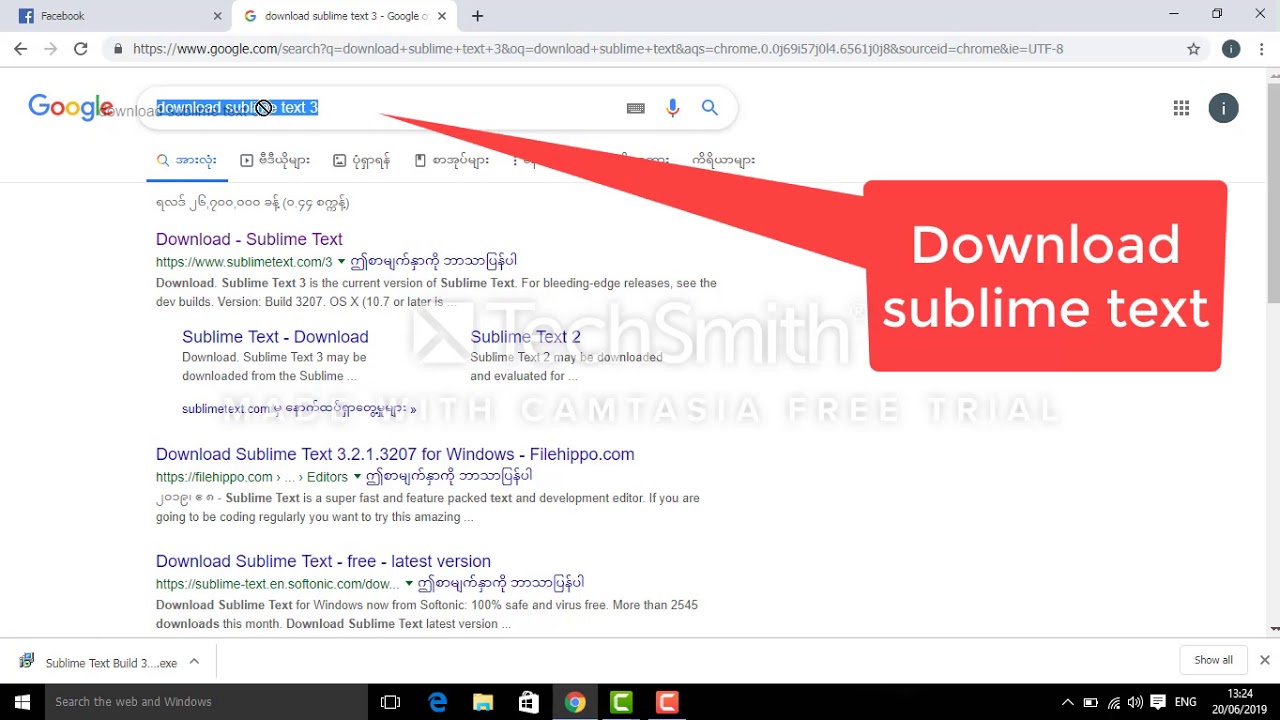Expand dropdown arrow beside filehippo.com URL
The width and height of the screenshot is (1280, 720).
coord(357,477)
